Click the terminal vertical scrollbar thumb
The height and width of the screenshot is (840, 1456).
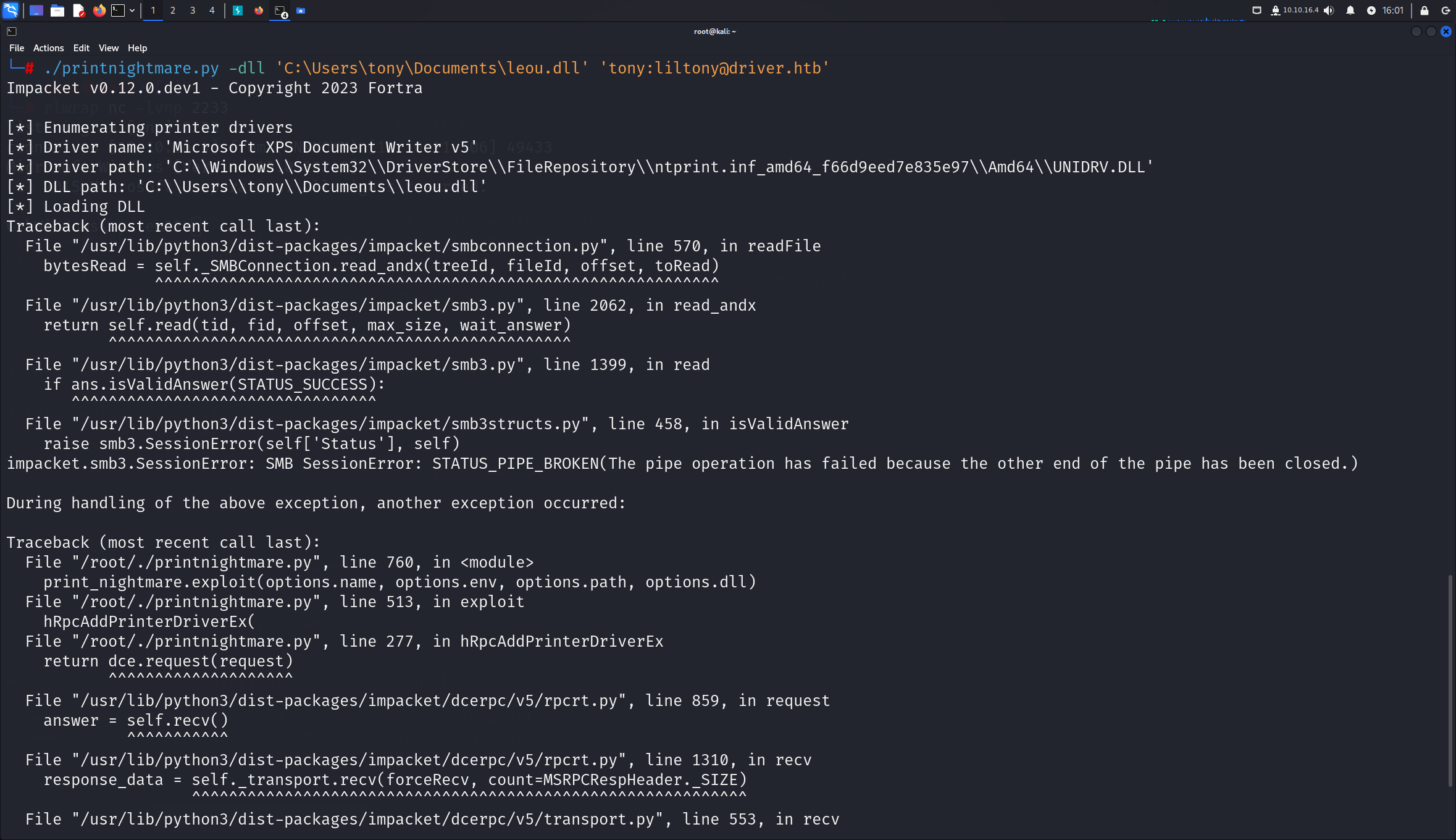coord(1450,680)
